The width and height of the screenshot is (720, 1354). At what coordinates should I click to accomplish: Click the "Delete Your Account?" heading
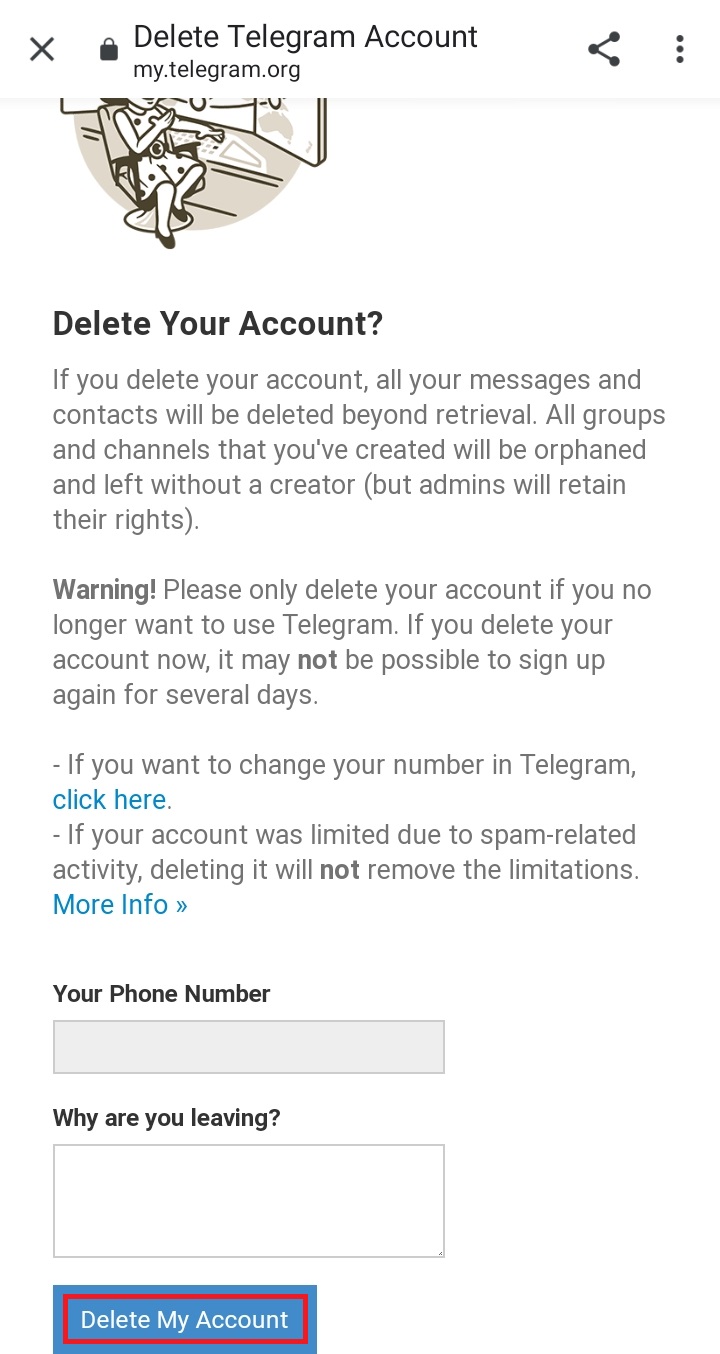pyautogui.click(x=218, y=324)
